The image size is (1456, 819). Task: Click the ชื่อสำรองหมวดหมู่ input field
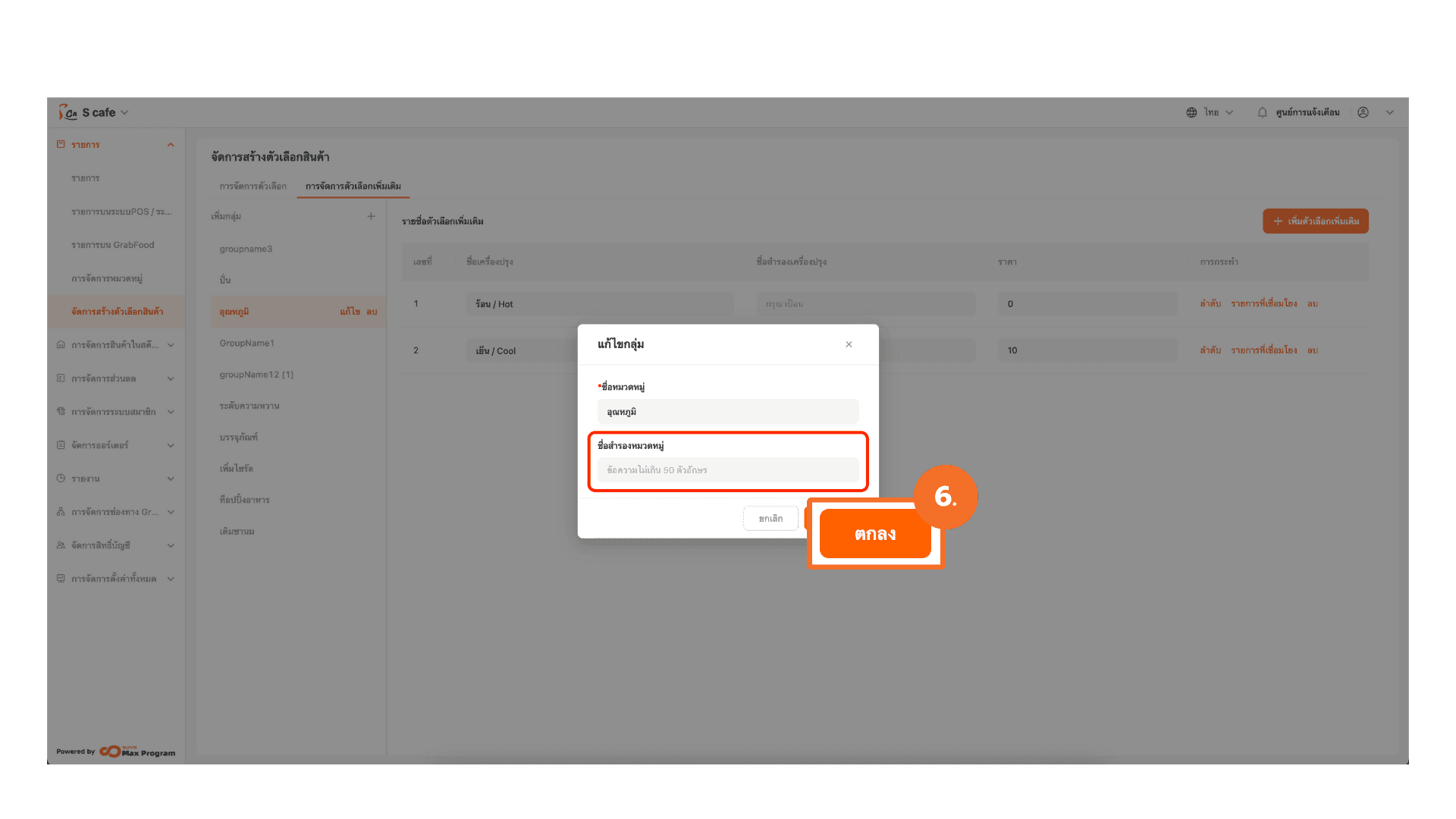(728, 470)
